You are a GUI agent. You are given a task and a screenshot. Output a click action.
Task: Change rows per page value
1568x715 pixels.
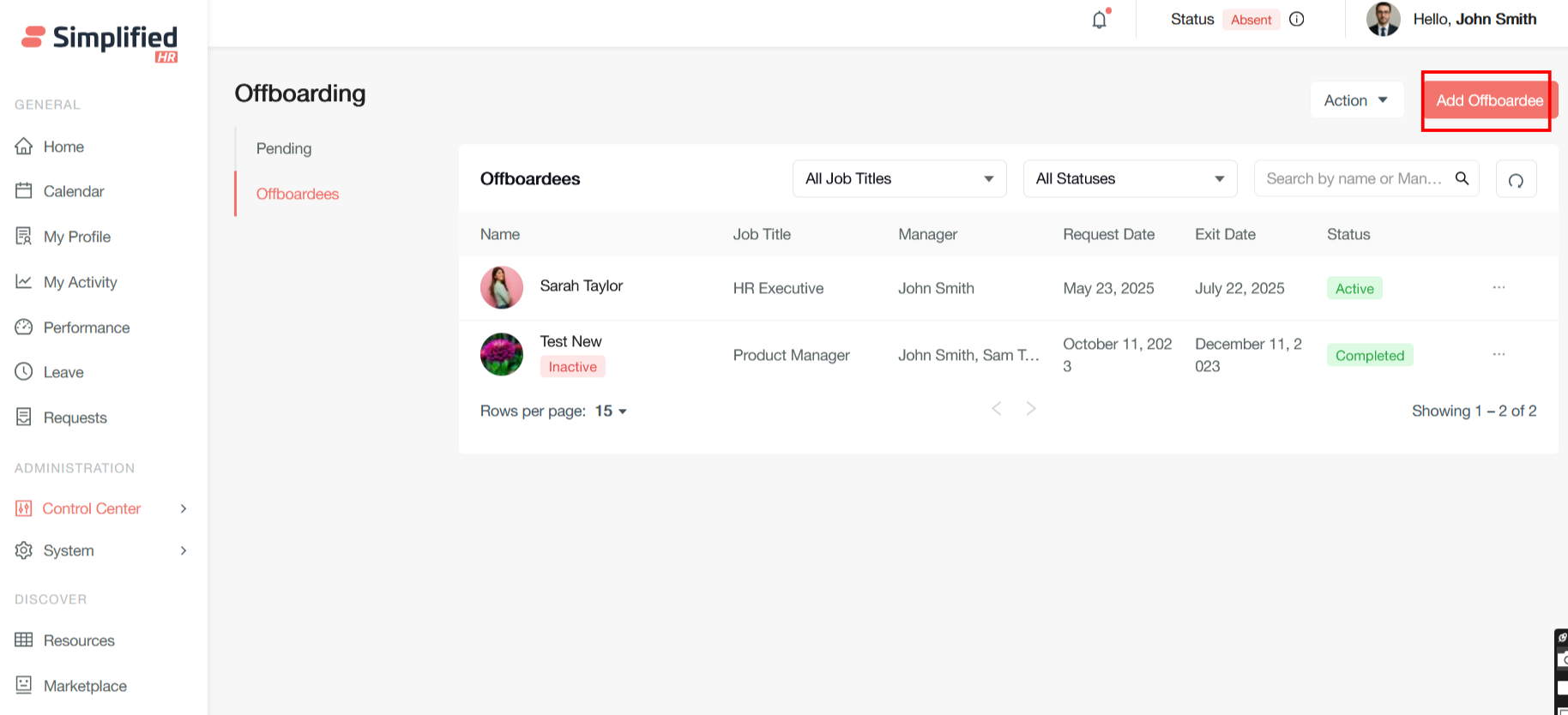coord(611,412)
